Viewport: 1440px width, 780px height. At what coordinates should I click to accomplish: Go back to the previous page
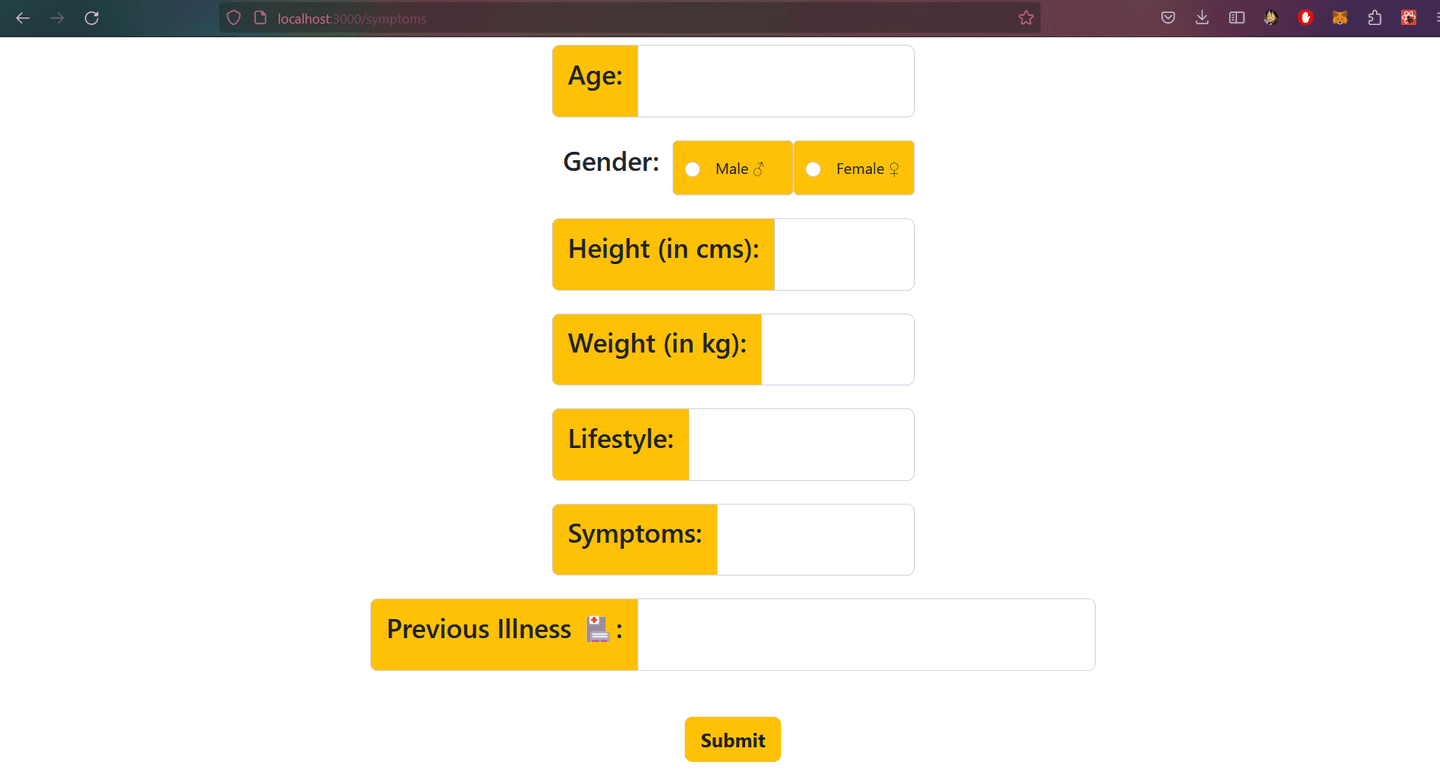point(23,18)
